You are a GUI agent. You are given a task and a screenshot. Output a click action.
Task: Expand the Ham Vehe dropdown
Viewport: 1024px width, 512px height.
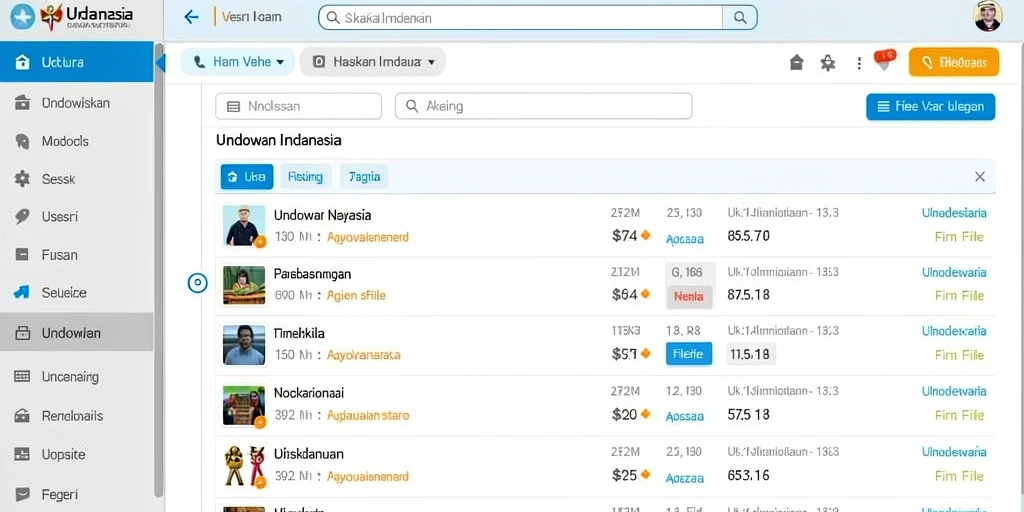click(x=238, y=62)
